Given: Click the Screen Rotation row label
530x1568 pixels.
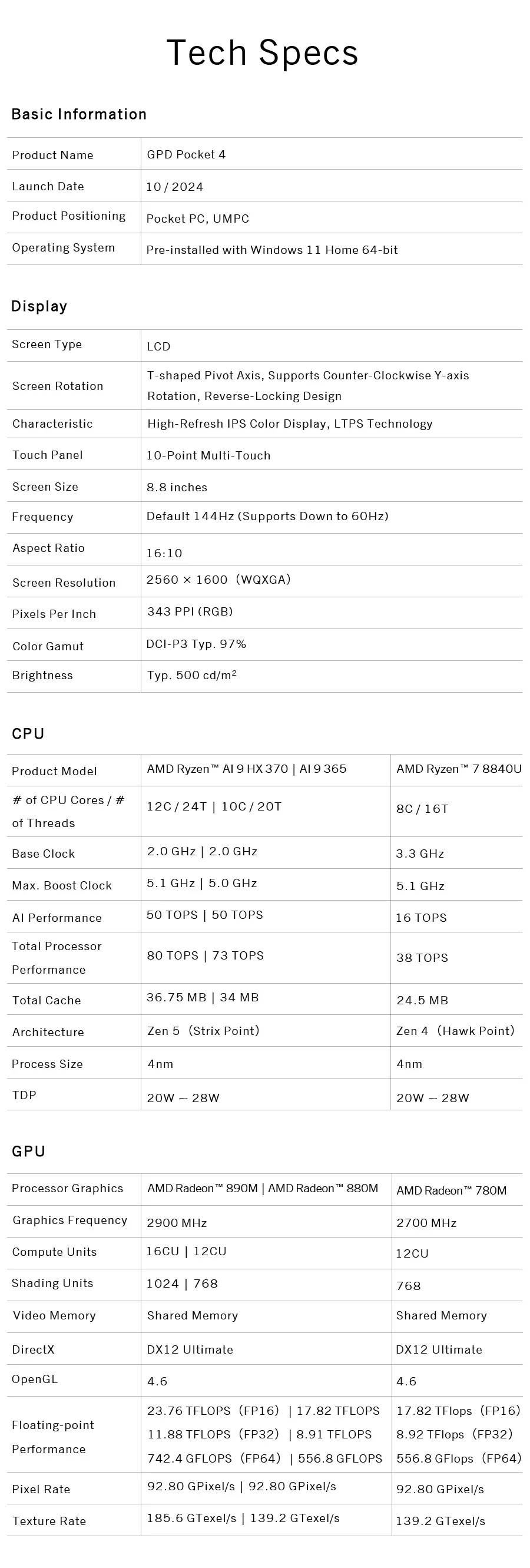Looking at the screenshot, I should click(x=58, y=386).
